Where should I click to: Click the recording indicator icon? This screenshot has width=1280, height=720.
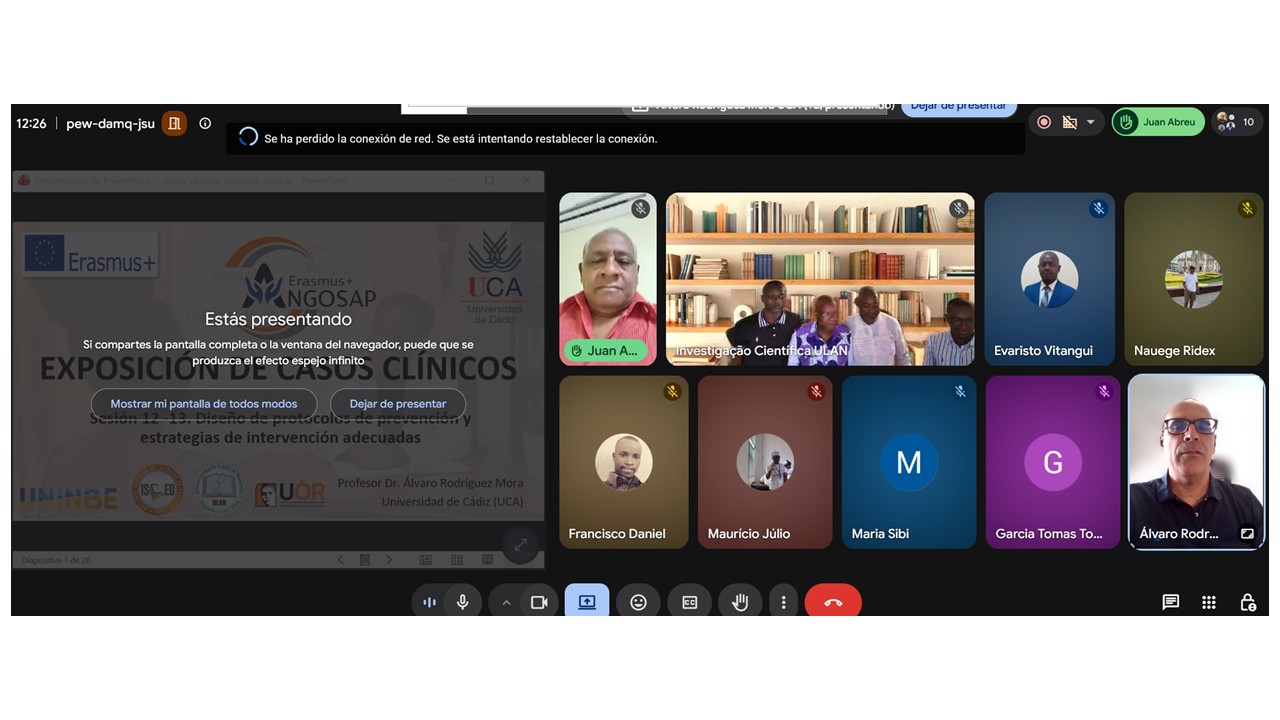(1044, 122)
